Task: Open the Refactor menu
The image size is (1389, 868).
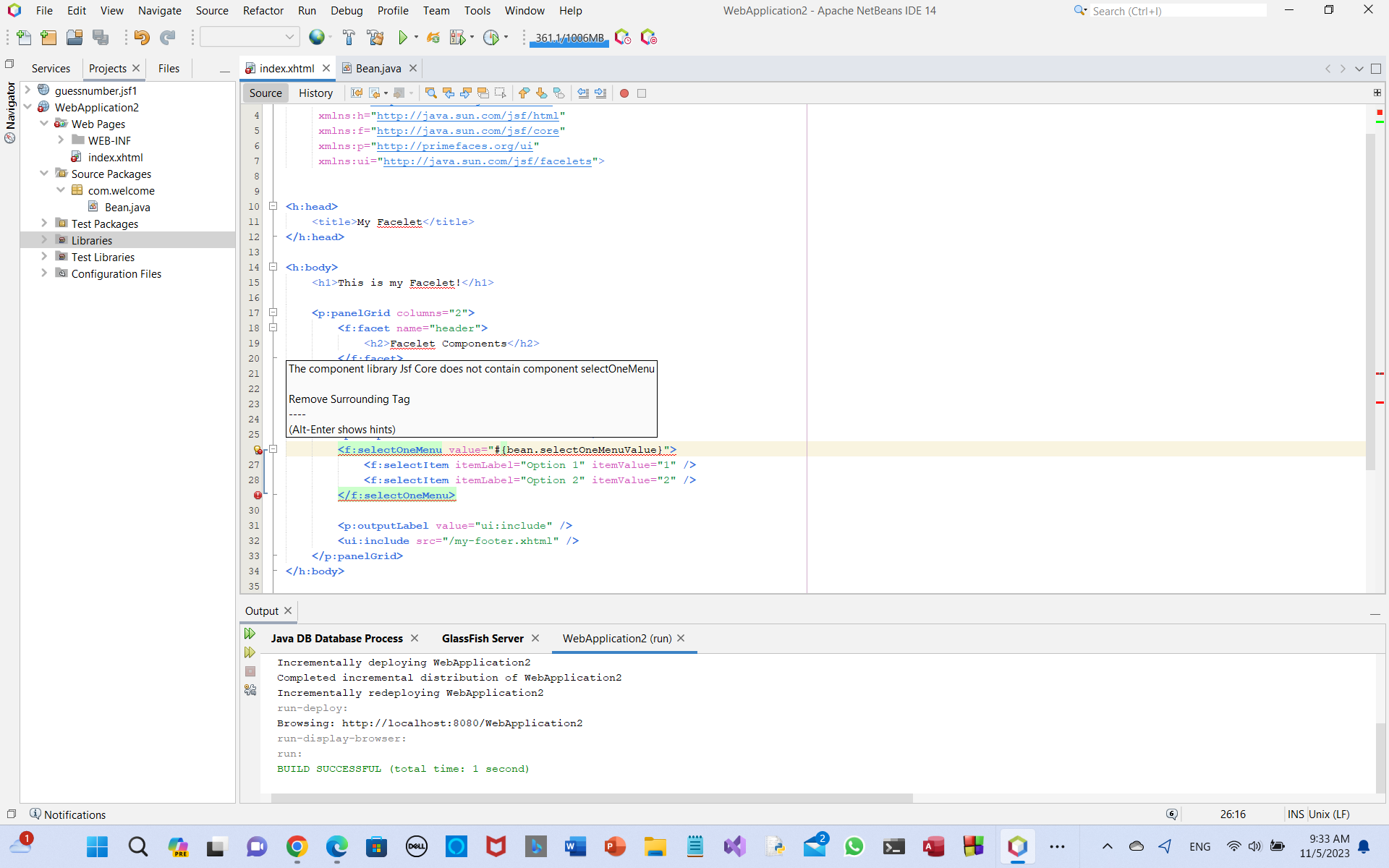Action: coord(263,11)
